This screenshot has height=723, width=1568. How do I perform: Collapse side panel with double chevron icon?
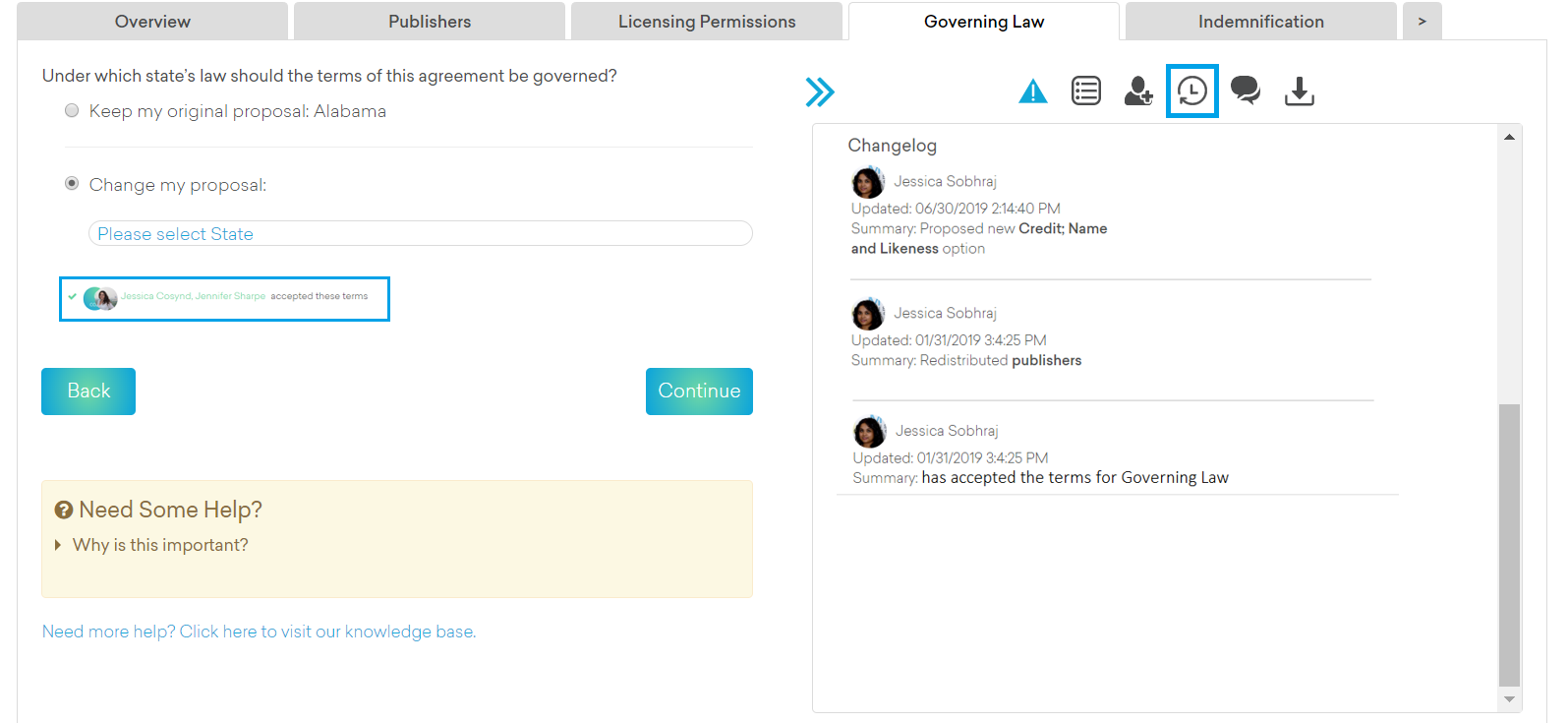(819, 92)
